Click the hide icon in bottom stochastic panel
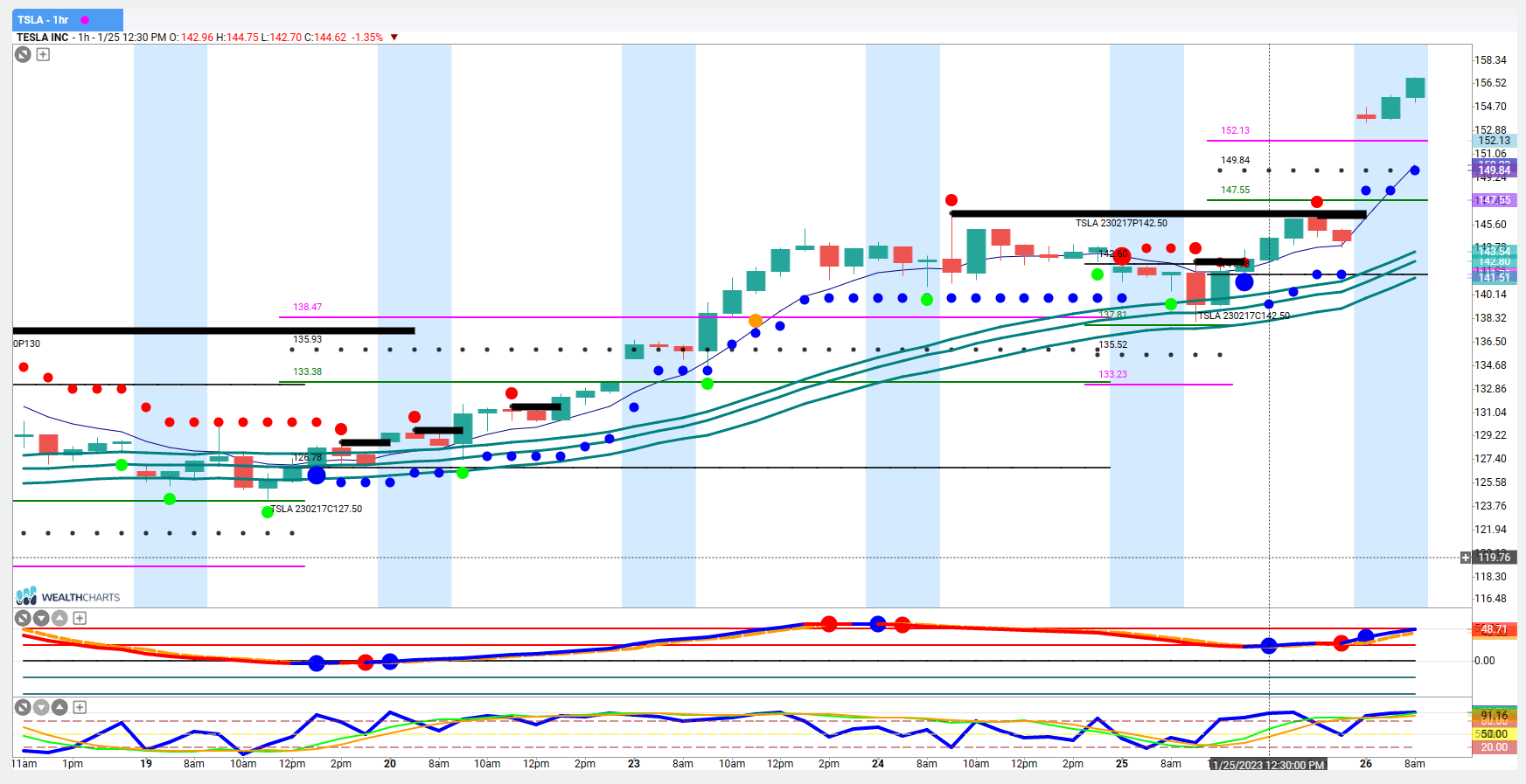The height and width of the screenshot is (784, 1526). (x=24, y=707)
